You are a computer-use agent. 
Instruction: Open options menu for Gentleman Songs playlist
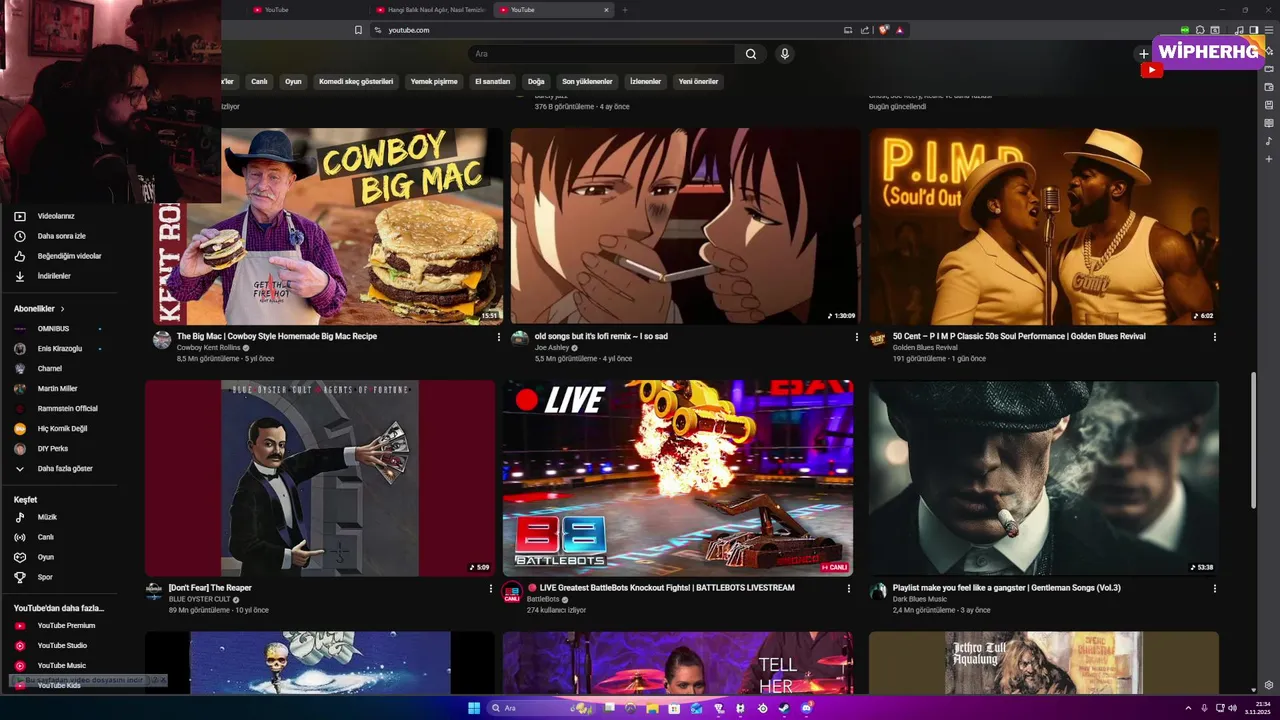coord(1215,589)
